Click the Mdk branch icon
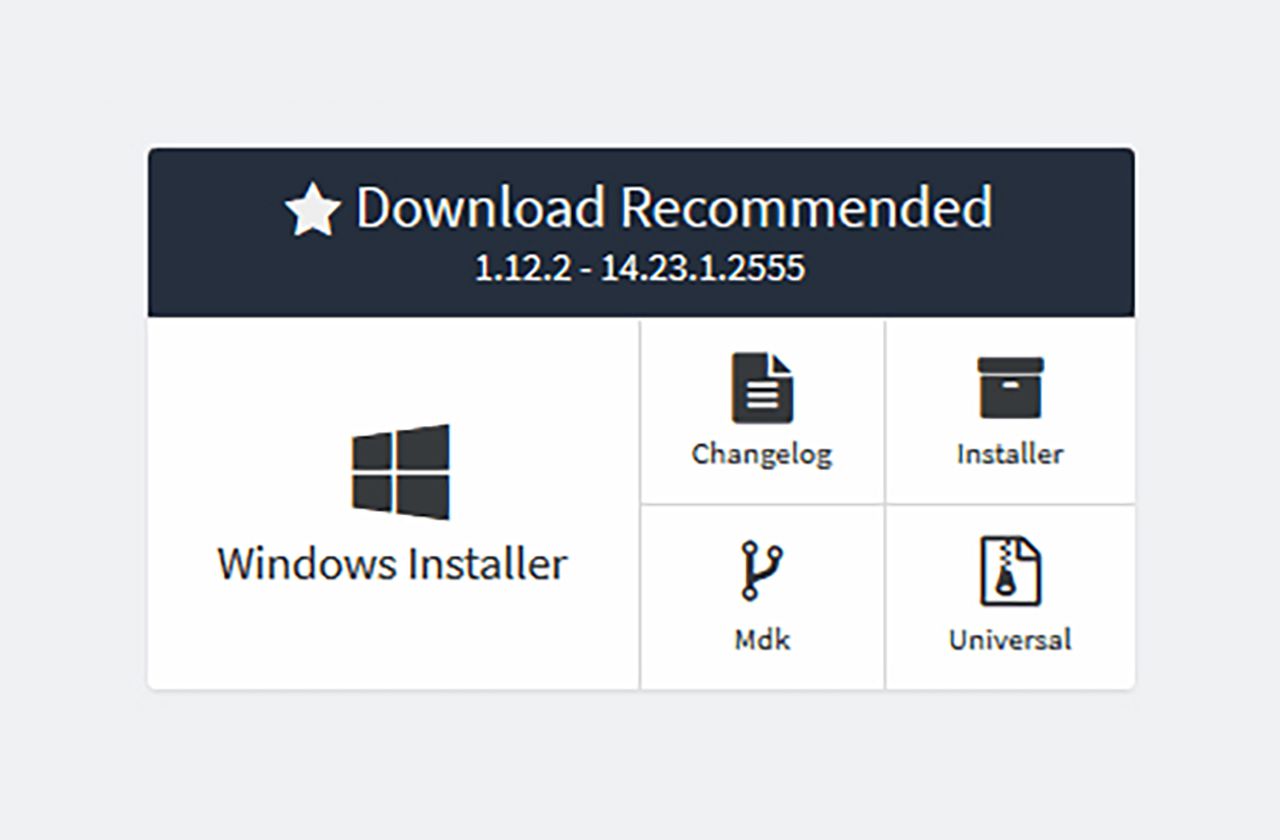This screenshot has height=840, width=1280. tap(762, 571)
